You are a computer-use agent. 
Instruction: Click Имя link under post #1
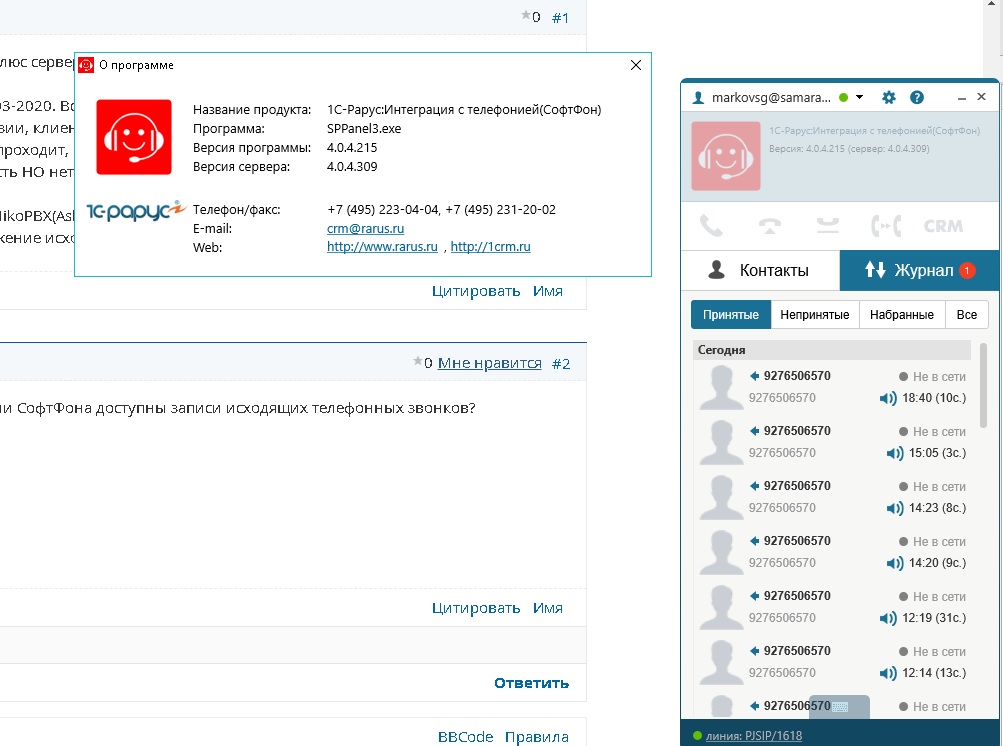(548, 291)
